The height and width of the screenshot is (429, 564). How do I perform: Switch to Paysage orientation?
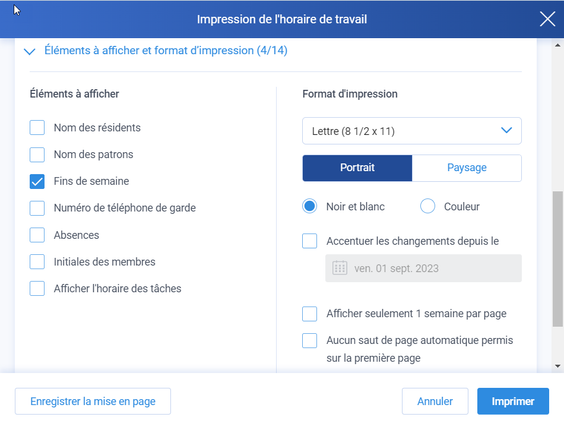pyautogui.click(x=467, y=168)
